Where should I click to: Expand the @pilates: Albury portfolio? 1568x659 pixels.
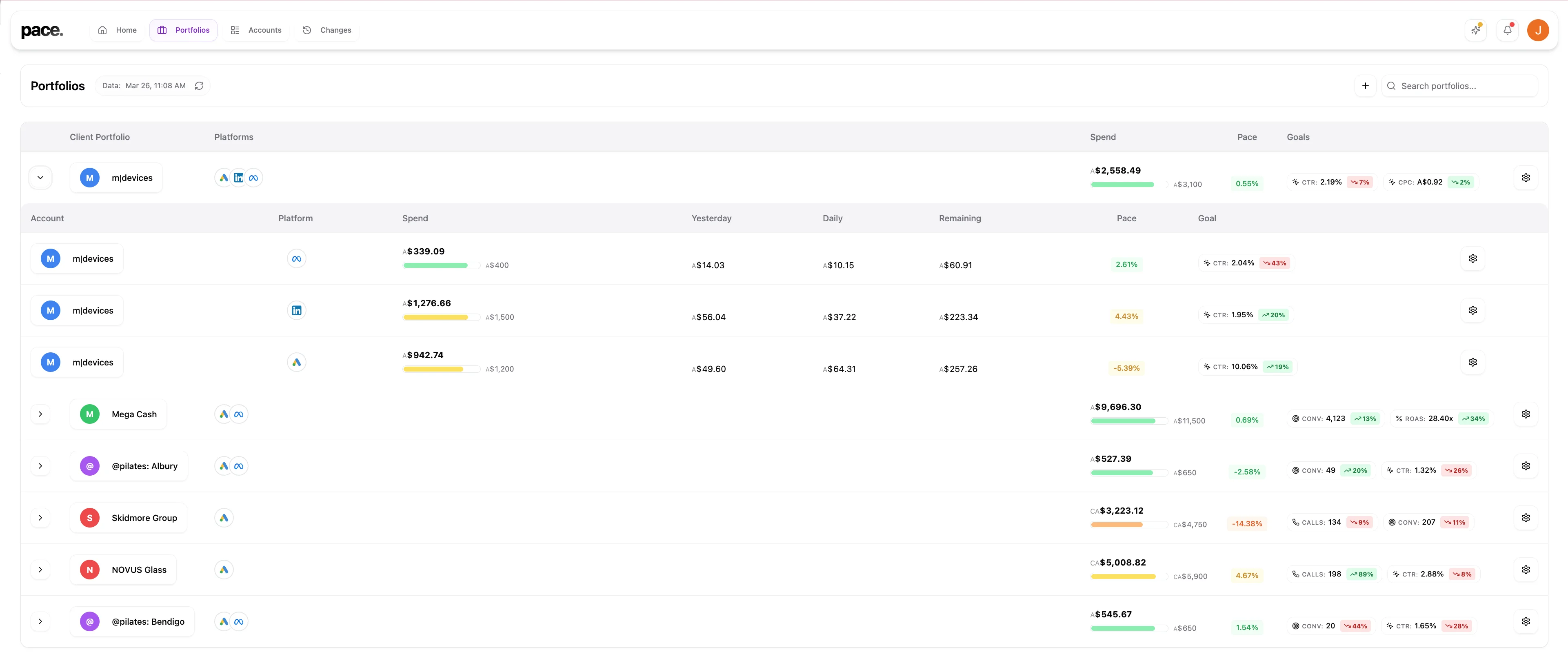coord(40,466)
